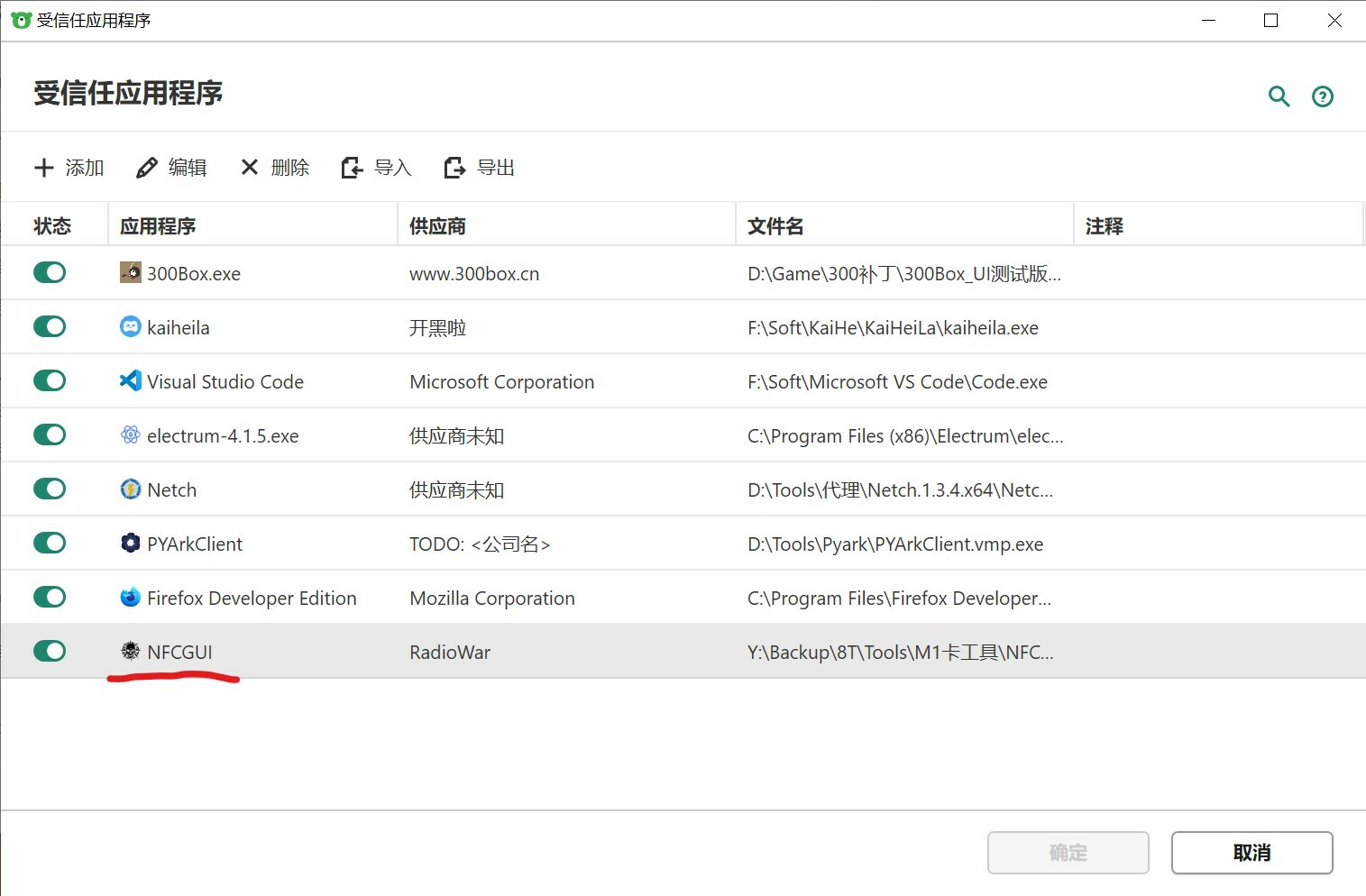Click the Netch application icon
Viewport: 1366px width, 896px height.
click(131, 489)
